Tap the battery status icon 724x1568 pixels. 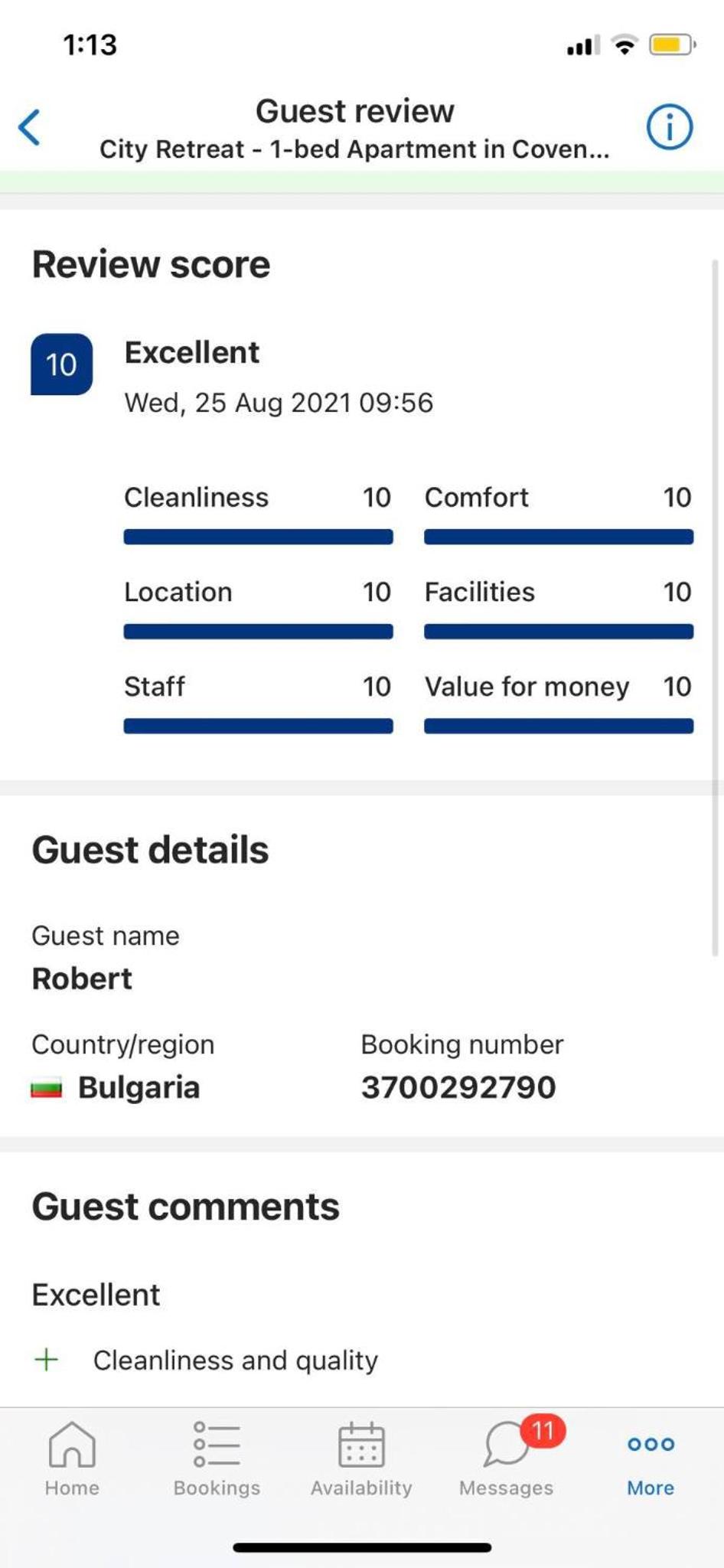tap(672, 45)
